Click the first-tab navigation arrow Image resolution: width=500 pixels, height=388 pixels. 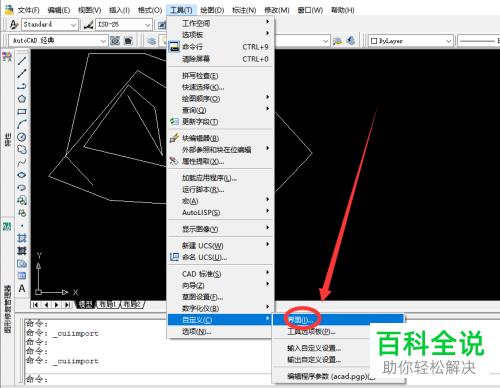36,305
